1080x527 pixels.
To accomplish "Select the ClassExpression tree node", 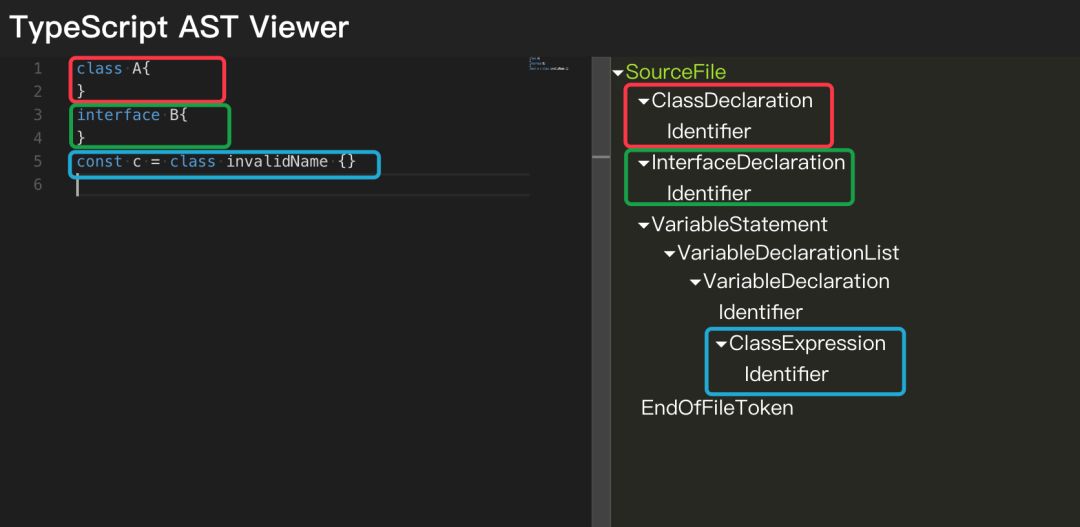I will pyautogui.click(x=807, y=342).
